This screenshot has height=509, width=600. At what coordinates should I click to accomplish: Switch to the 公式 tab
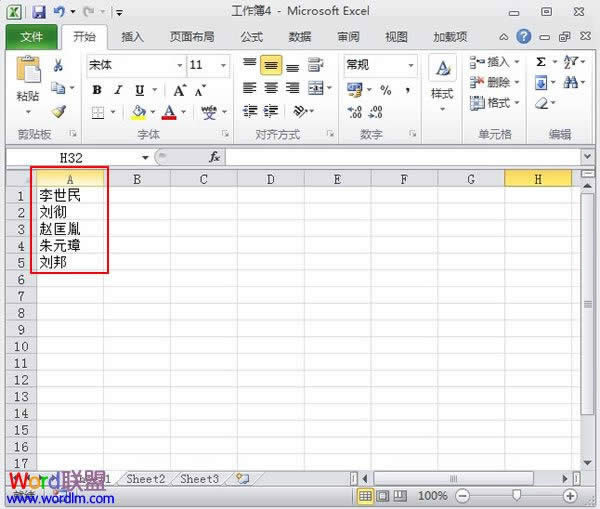(x=252, y=37)
